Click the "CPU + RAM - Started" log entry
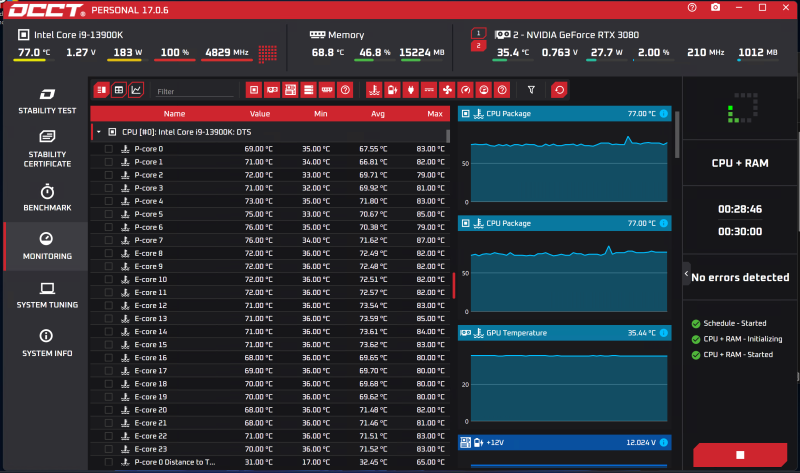 click(x=738, y=355)
